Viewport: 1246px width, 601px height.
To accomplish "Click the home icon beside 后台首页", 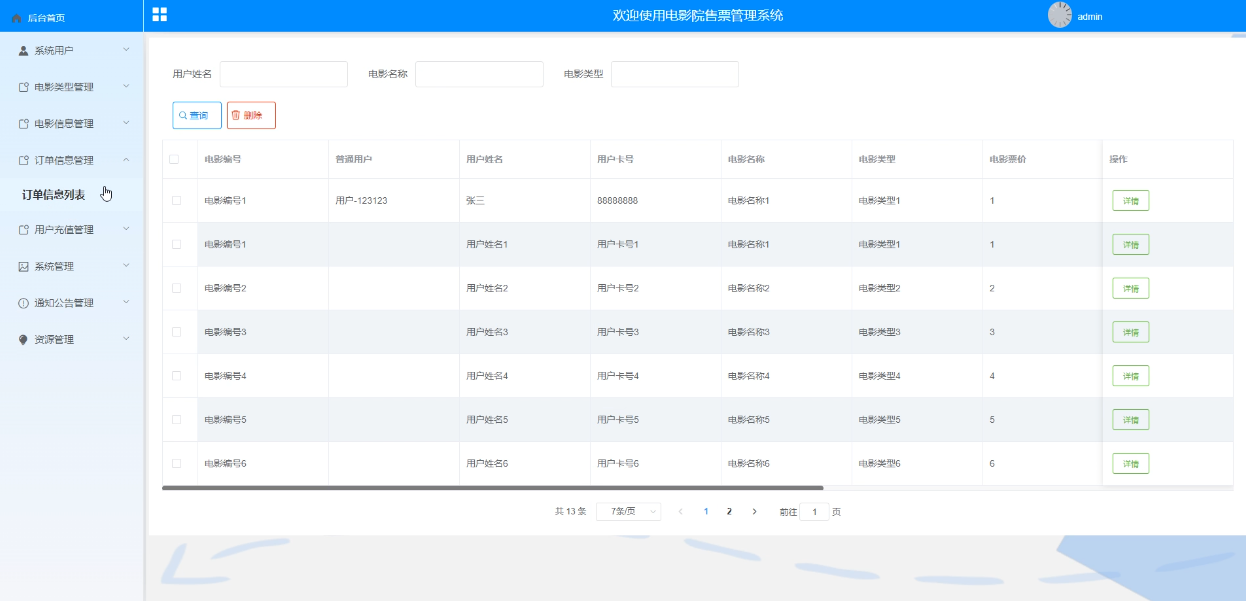I will coord(16,18).
